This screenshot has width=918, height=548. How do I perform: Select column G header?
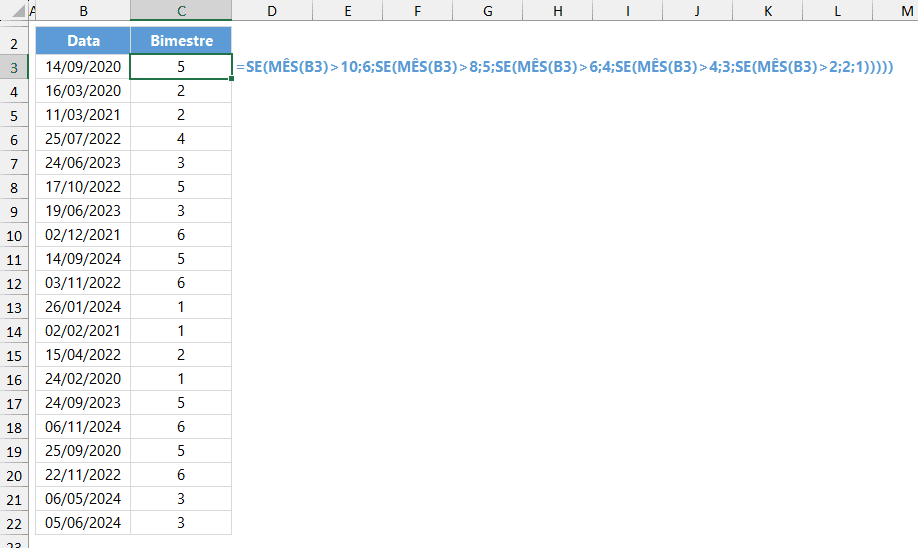[x=487, y=11]
